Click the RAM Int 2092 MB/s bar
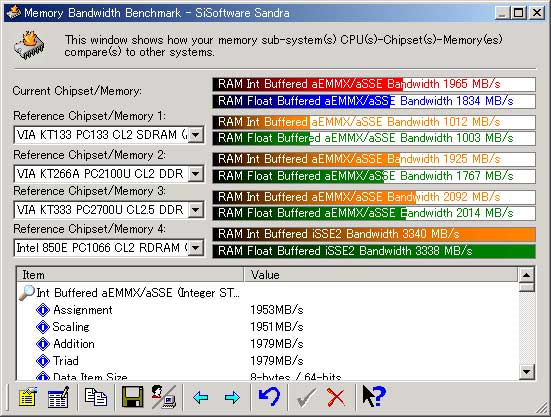 point(374,197)
